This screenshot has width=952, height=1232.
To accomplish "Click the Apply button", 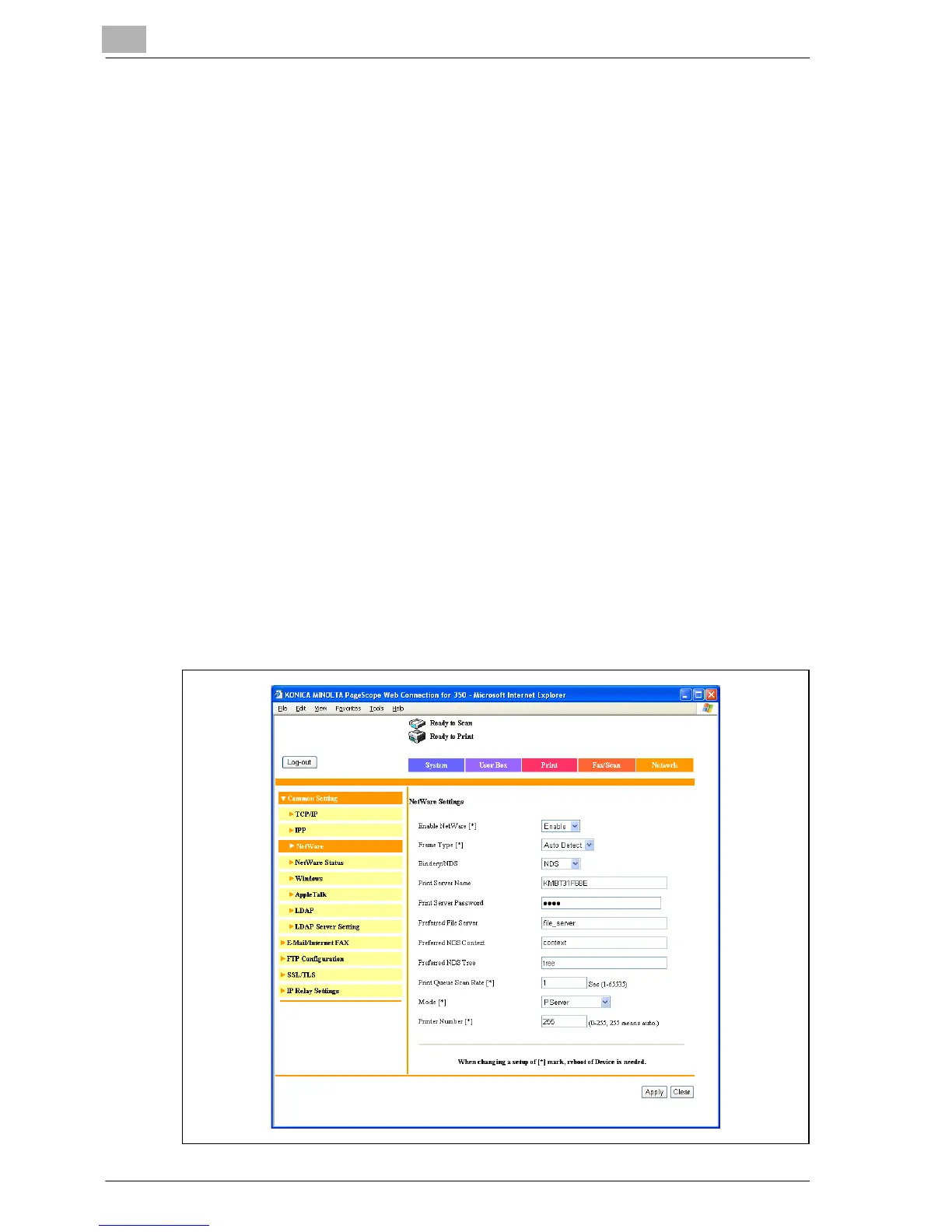I will pos(654,1092).
